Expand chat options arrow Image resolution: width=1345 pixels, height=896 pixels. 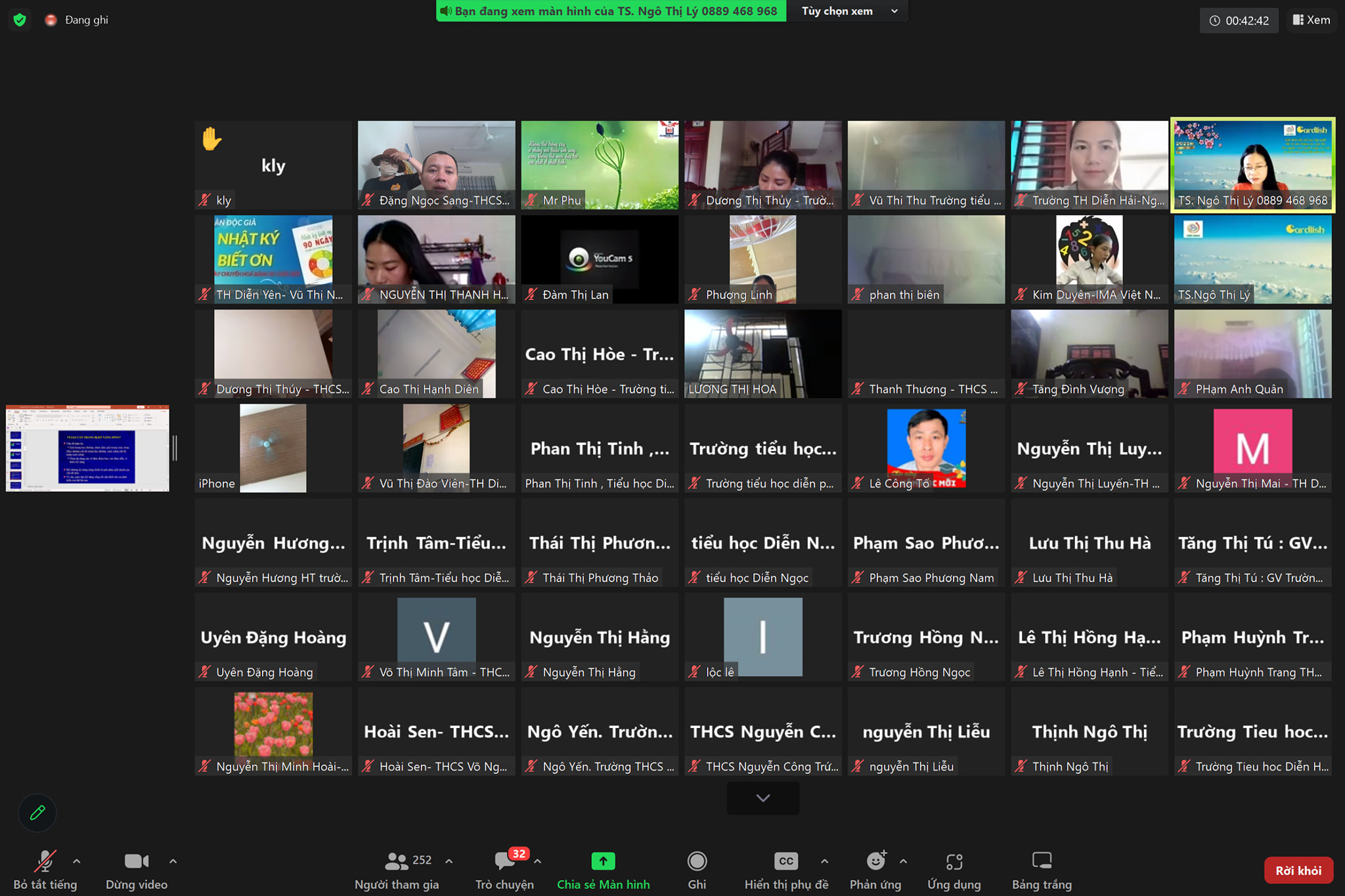coord(537,861)
